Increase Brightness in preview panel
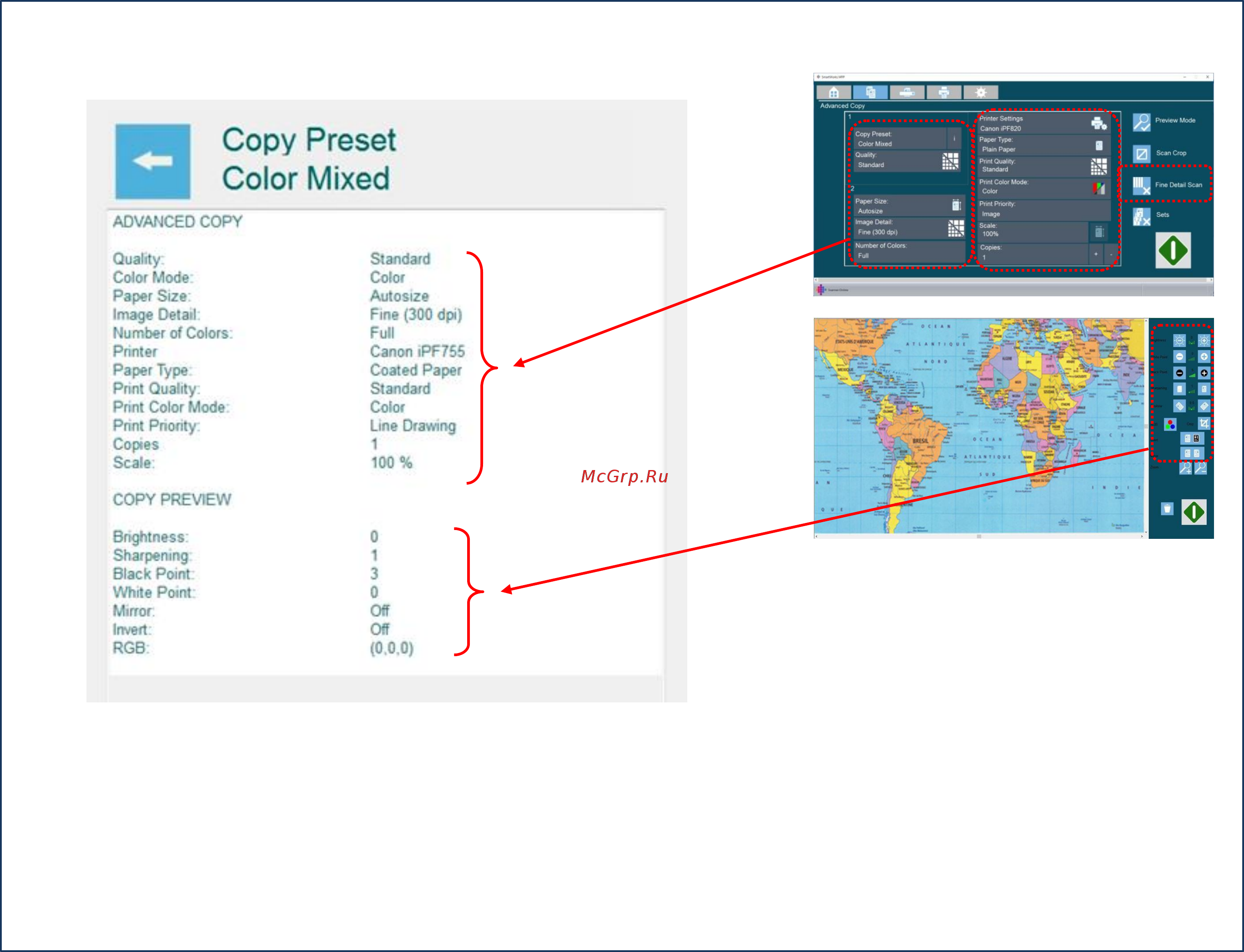The height and width of the screenshot is (952, 1244). click(1204, 340)
